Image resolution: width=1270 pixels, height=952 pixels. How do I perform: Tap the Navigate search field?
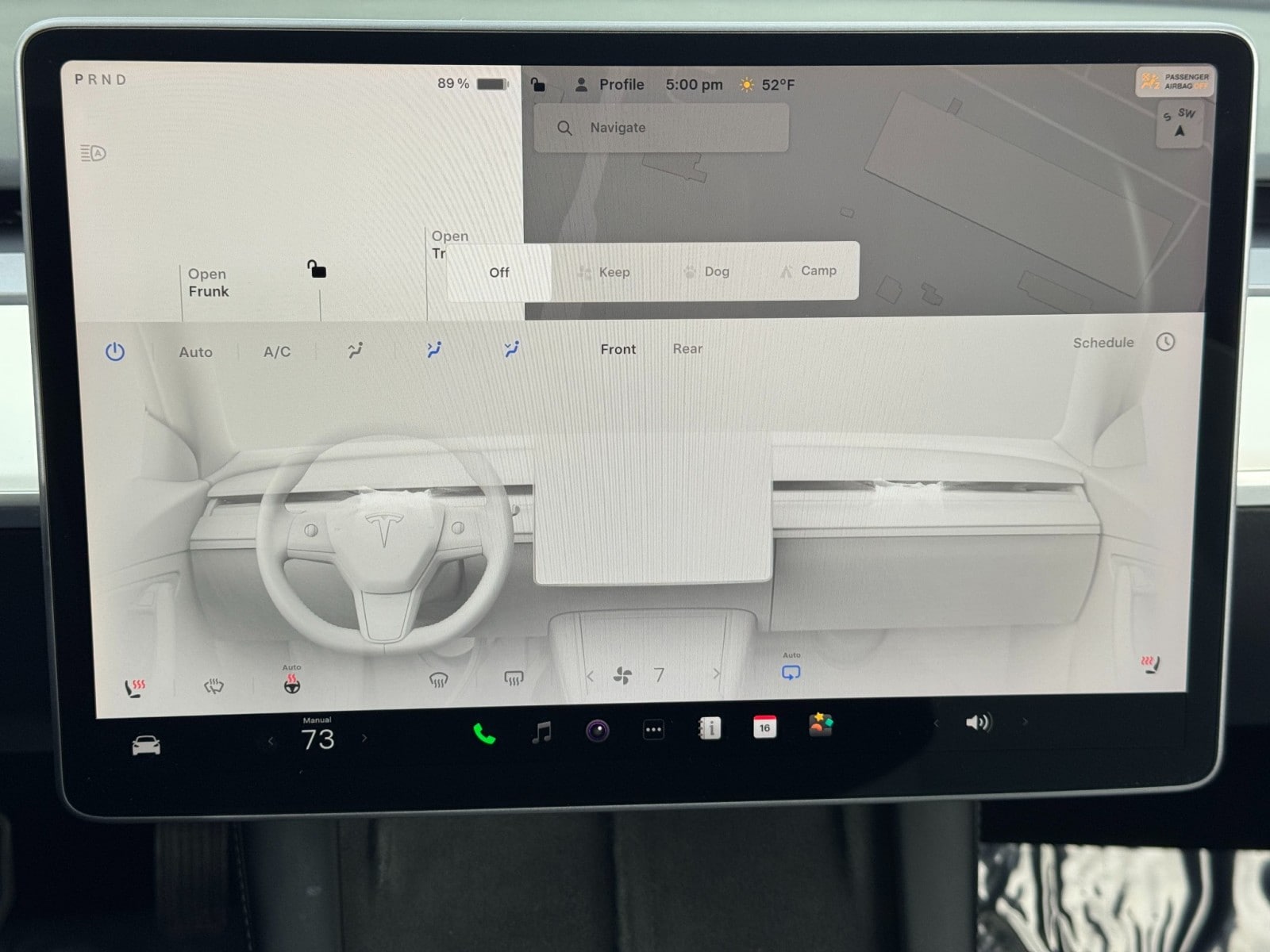point(661,128)
